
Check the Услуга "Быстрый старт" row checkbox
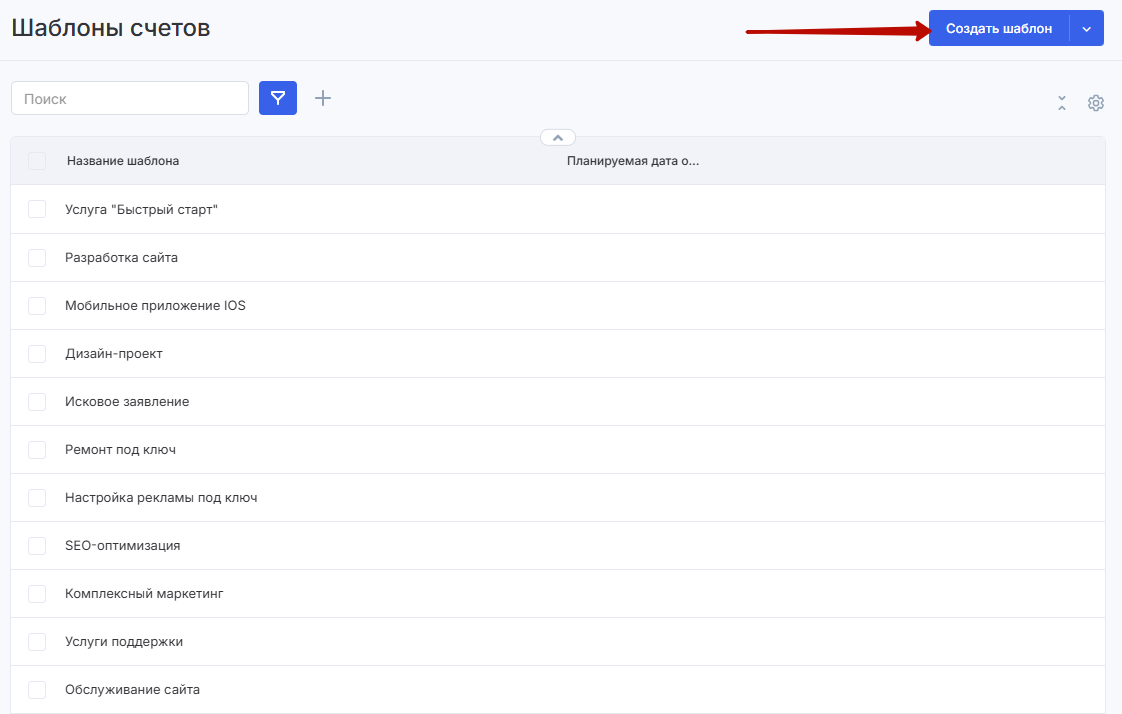tap(37, 209)
